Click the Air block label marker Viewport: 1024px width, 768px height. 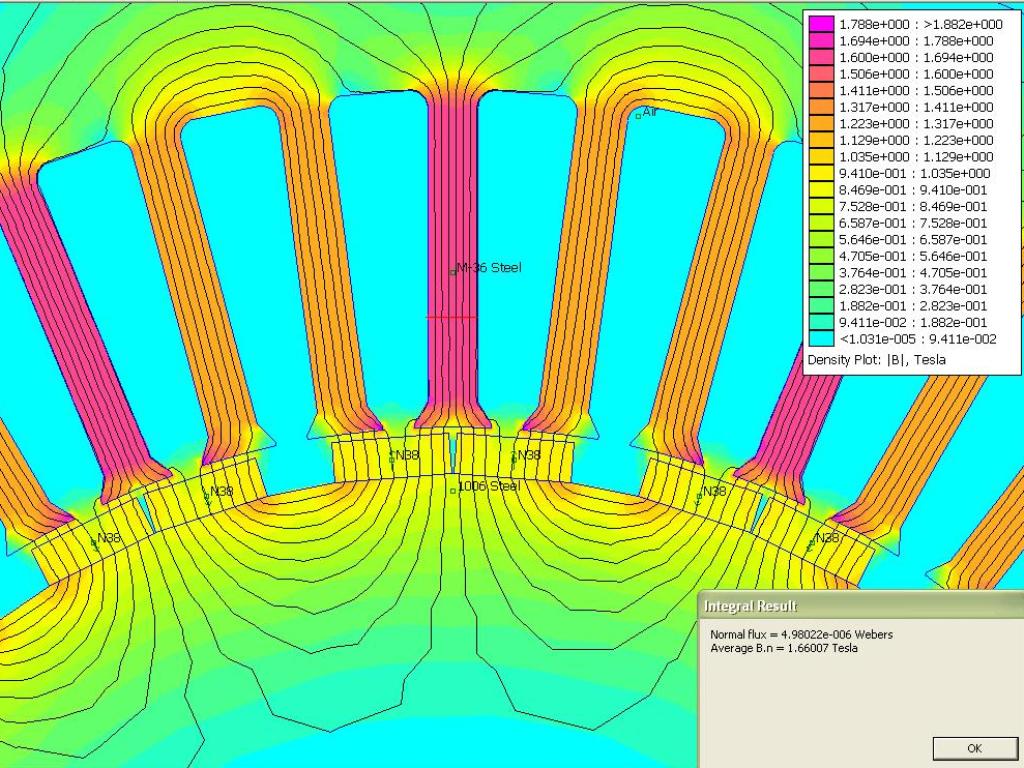tap(638, 116)
